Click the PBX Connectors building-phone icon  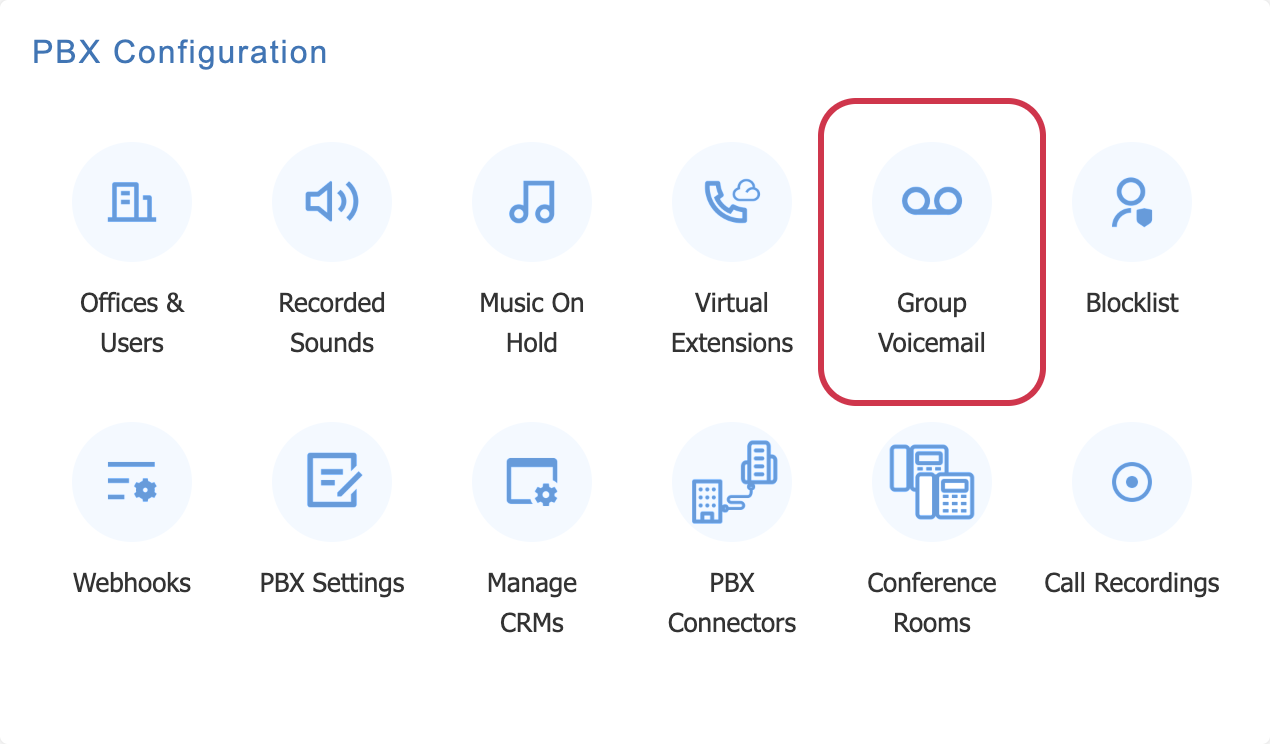(732, 482)
